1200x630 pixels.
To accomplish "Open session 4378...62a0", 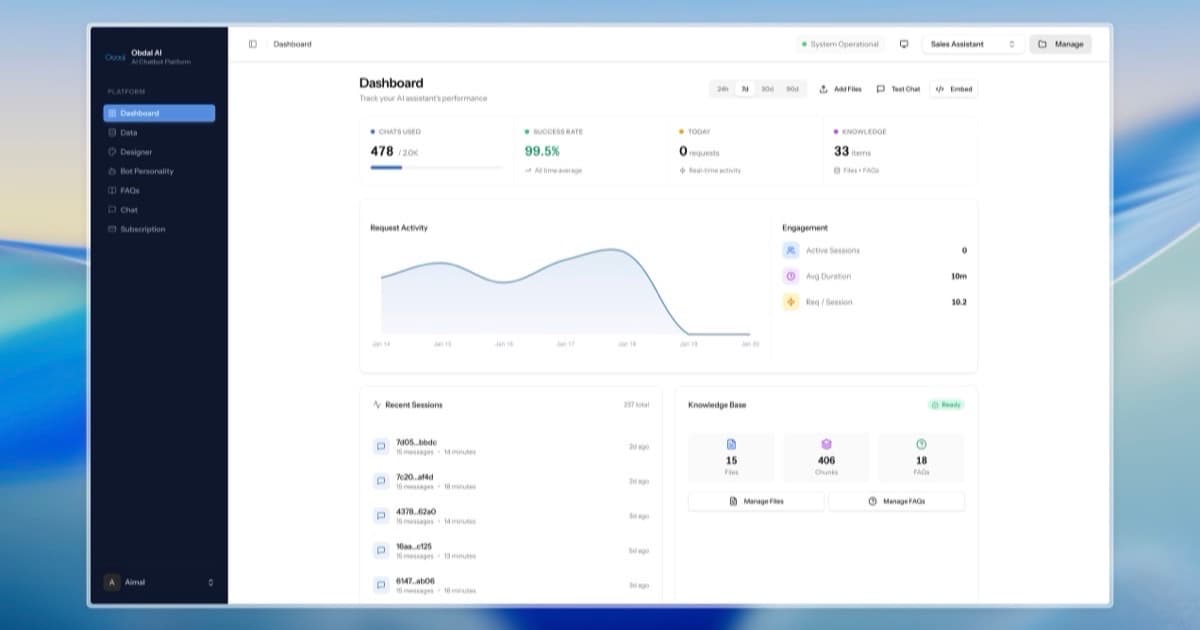I will (x=511, y=516).
